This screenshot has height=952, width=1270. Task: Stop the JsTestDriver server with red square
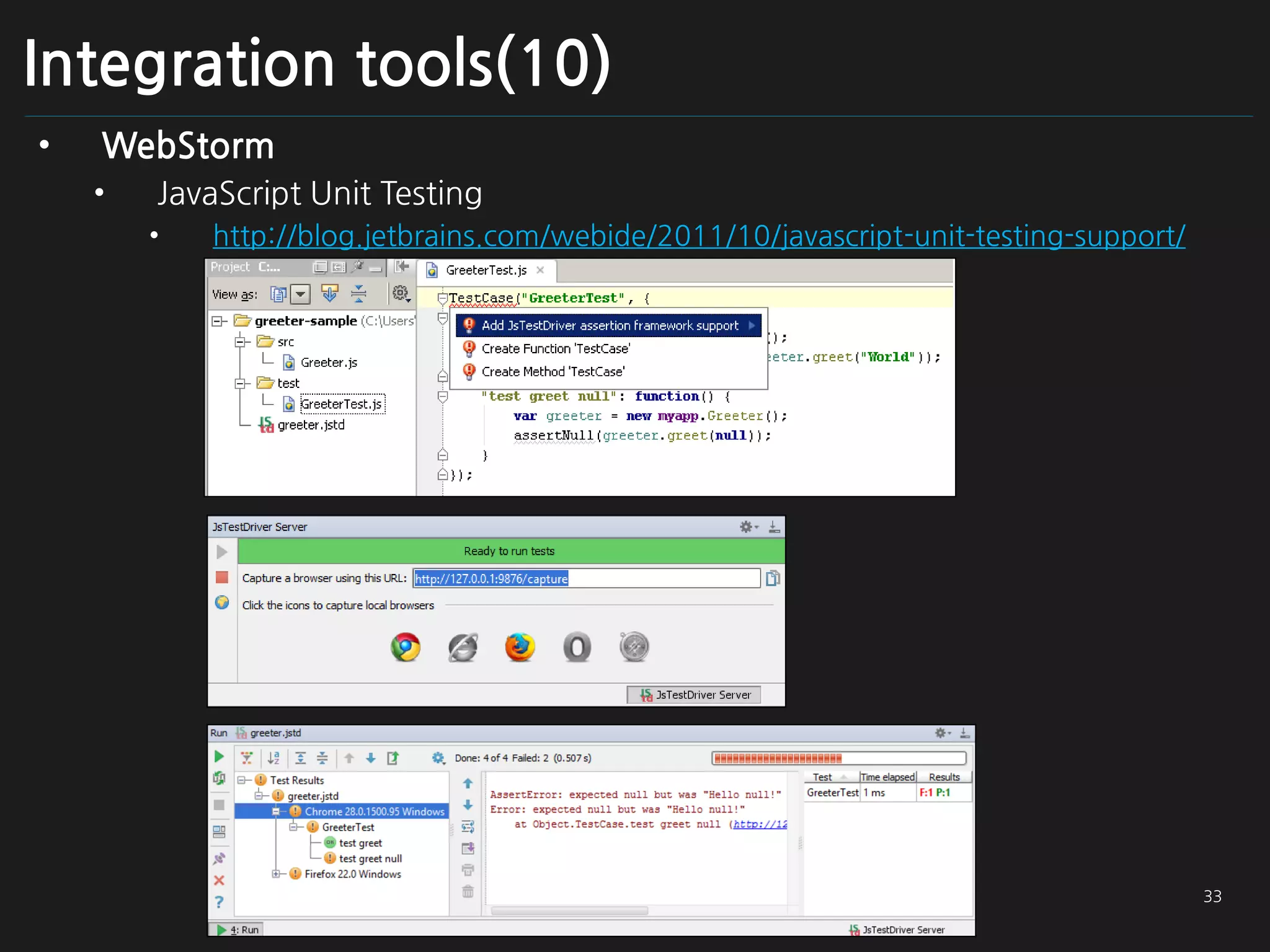tap(222, 578)
